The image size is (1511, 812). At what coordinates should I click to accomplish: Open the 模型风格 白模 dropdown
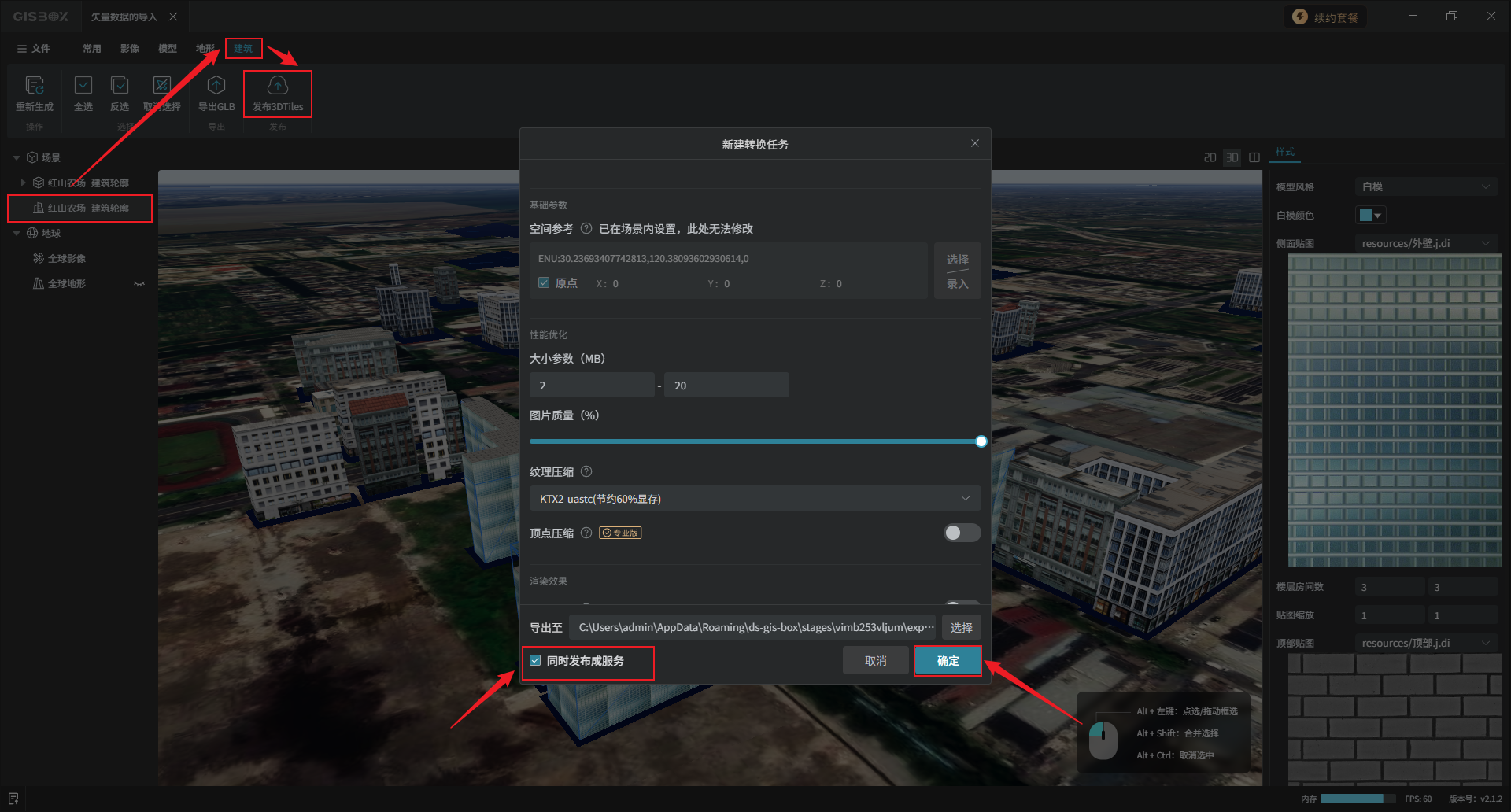pos(1425,187)
